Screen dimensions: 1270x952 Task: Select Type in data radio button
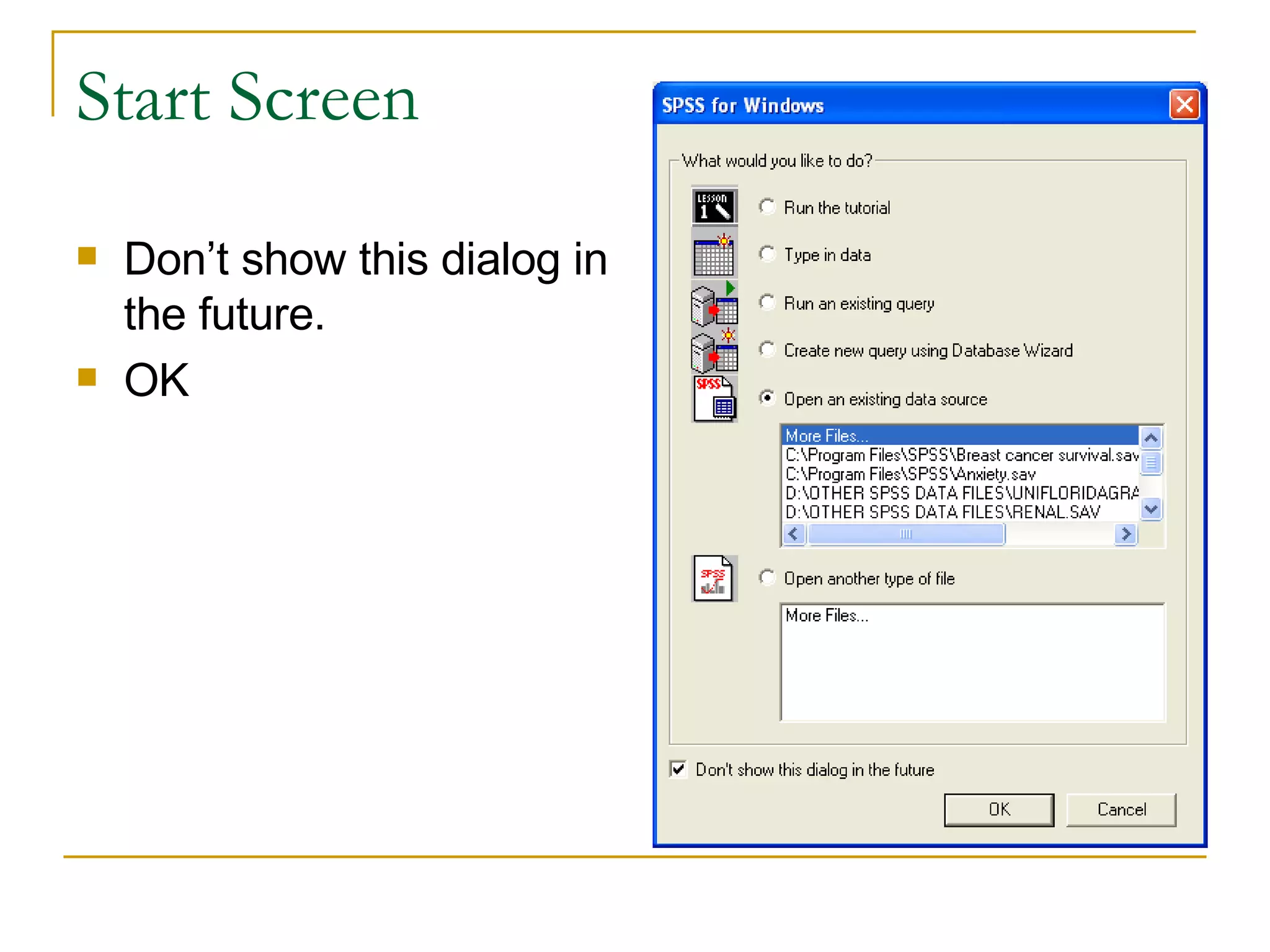(x=768, y=254)
